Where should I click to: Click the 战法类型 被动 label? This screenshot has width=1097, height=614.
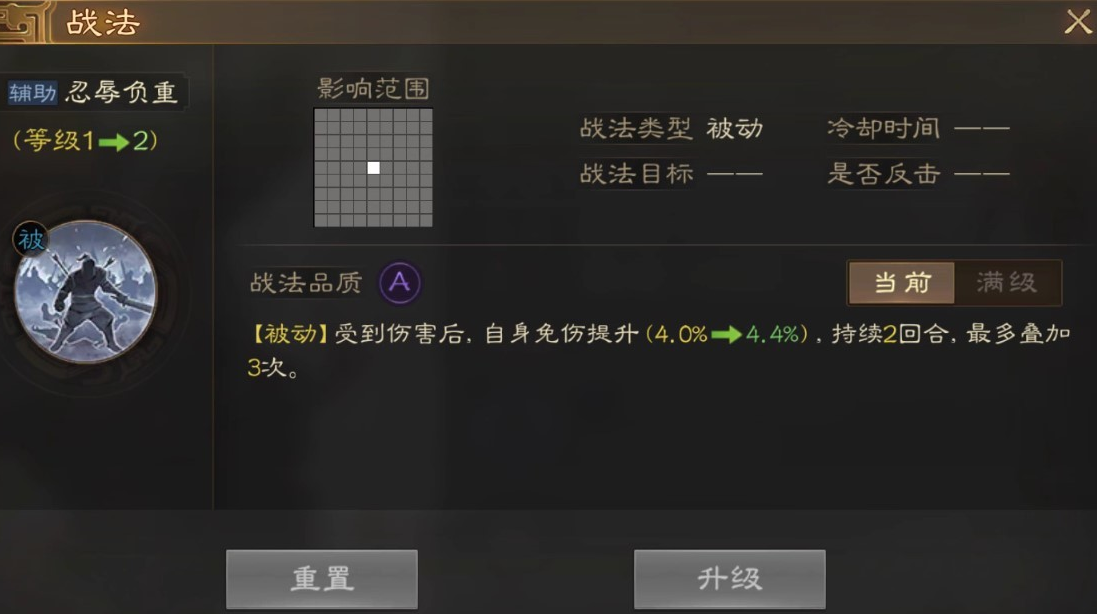coord(672,129)
